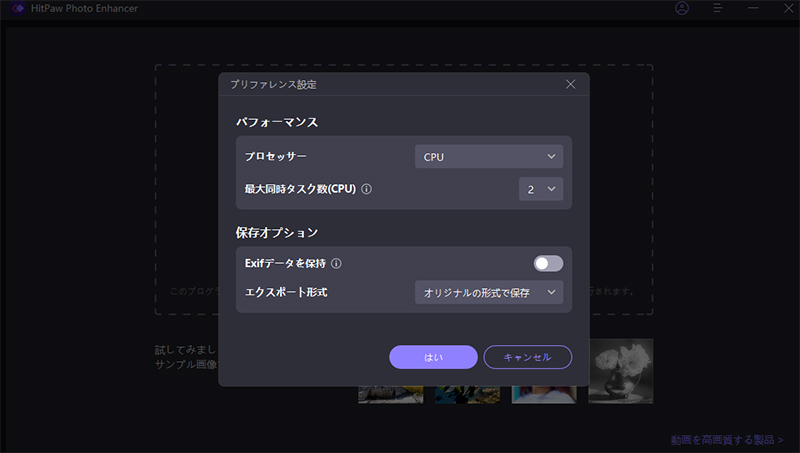Open the プロセッサー CPU dropdown
The image size is (800, 453).
point(489,157)
